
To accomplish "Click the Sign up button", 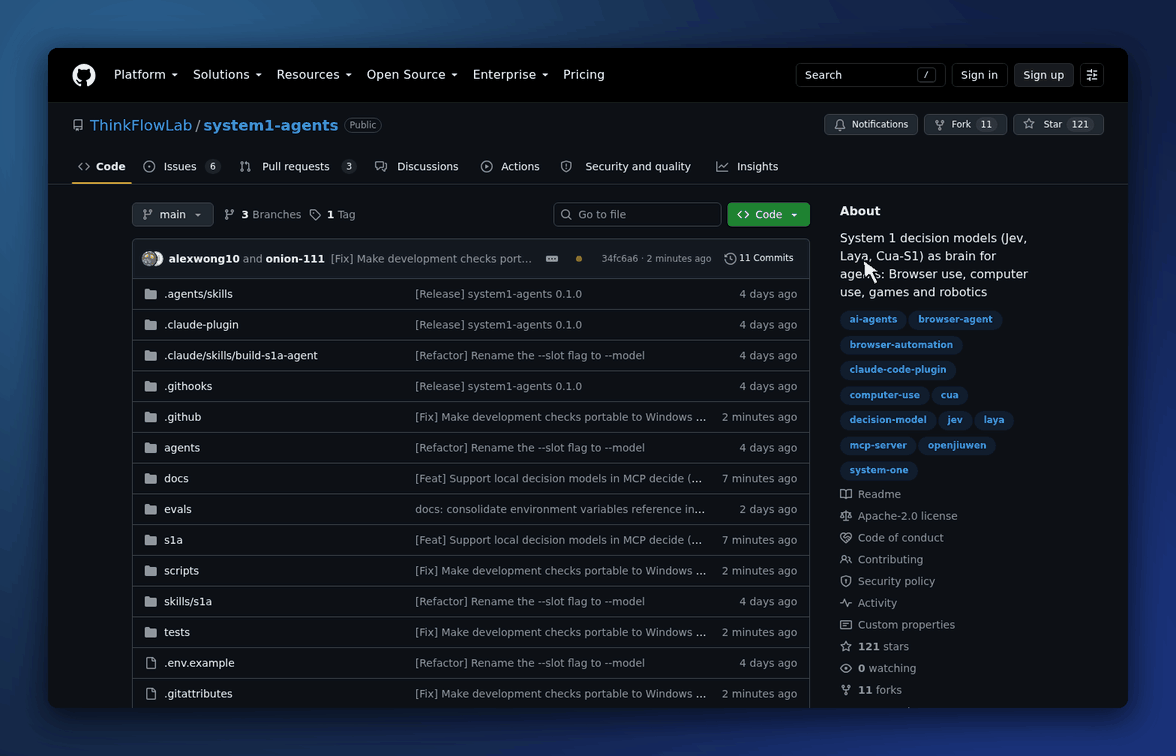I will click(1043, 75).
